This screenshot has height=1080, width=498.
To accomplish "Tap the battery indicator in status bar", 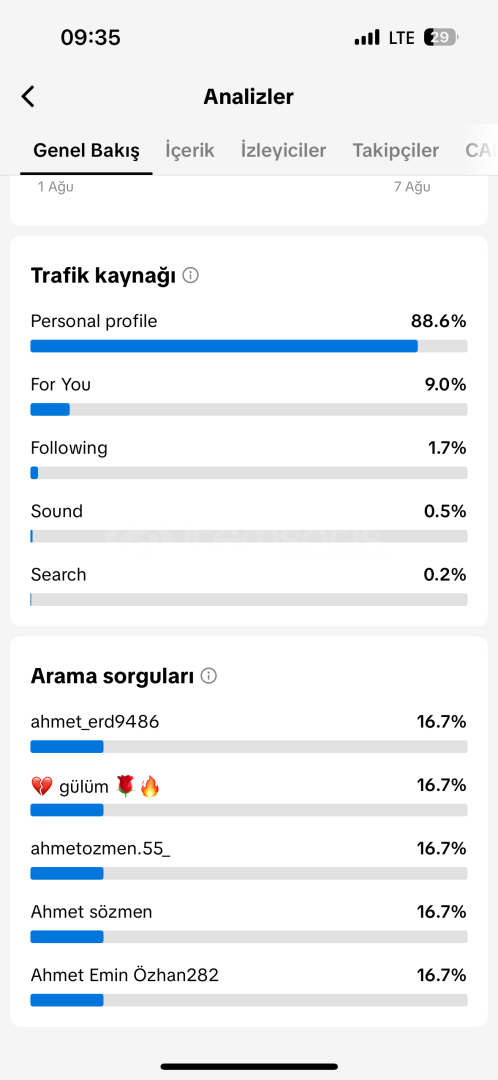I will pyautogui.click(x=441, y=37).
